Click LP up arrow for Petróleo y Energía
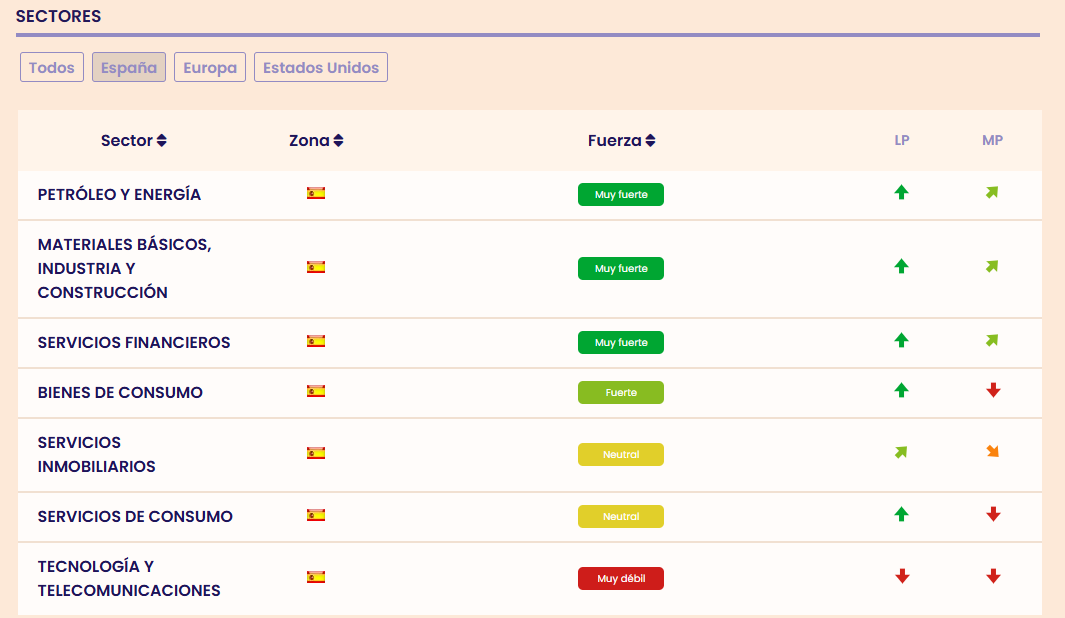This screenshot has height=618, width=1065. 901,193
